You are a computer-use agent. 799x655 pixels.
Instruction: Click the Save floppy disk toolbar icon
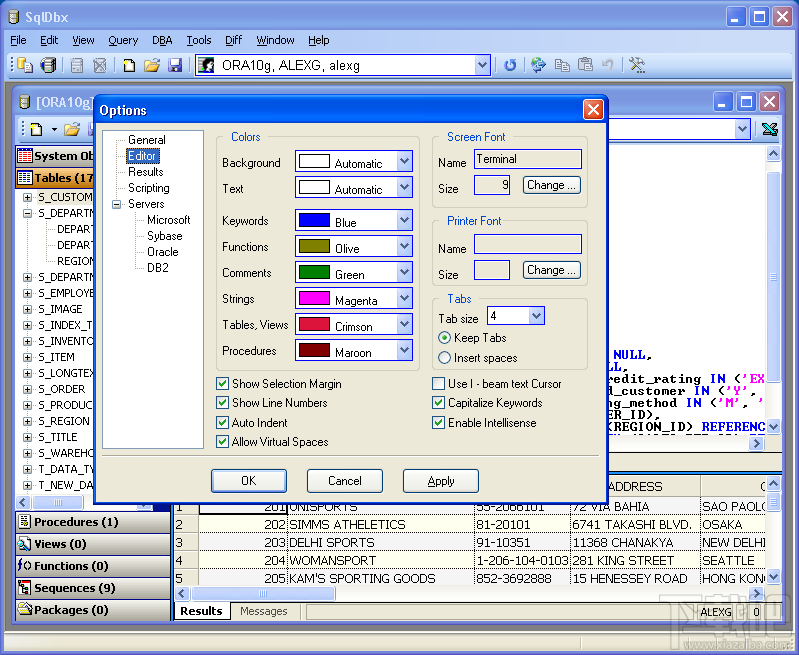click(x=175, y=66)
